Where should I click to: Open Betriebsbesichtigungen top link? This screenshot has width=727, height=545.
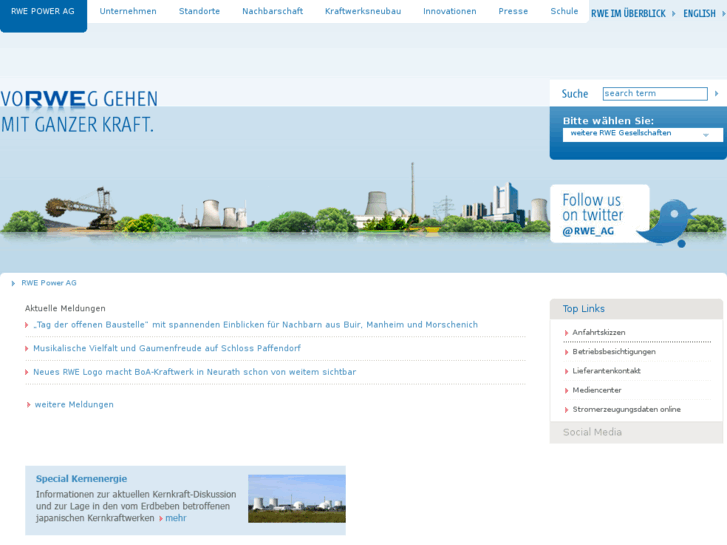pyautogui.click(x=614, y=352)
